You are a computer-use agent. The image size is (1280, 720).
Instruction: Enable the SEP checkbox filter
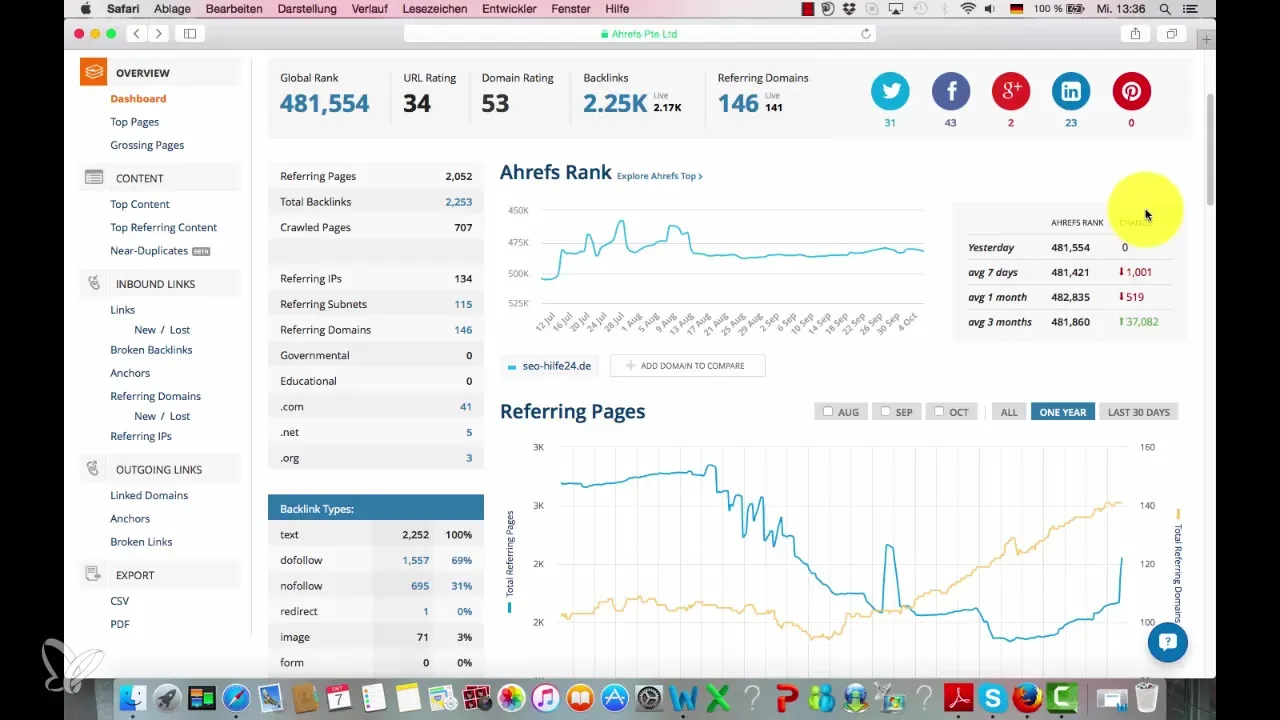884,411
